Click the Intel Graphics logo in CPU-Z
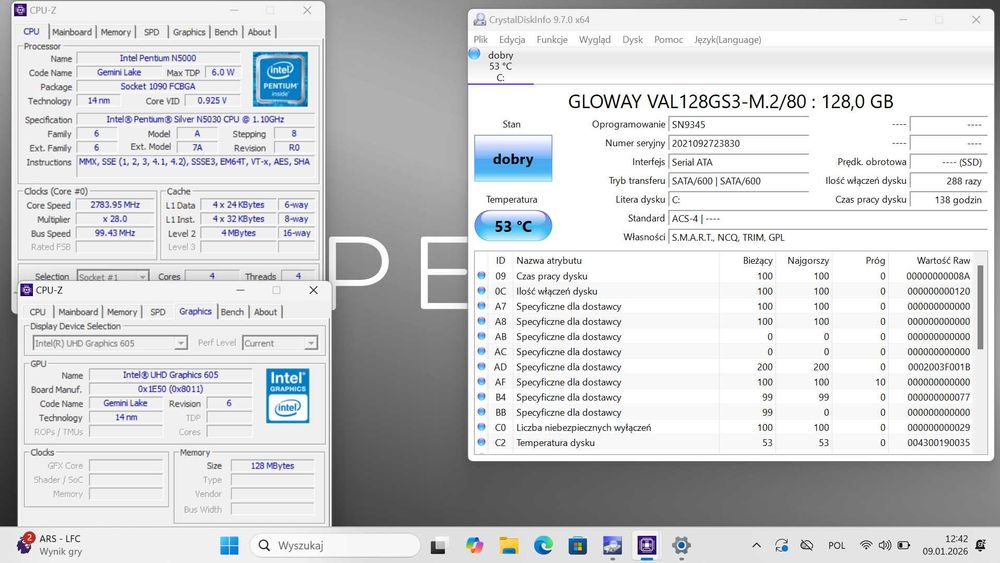 click(x=288, y=395)
